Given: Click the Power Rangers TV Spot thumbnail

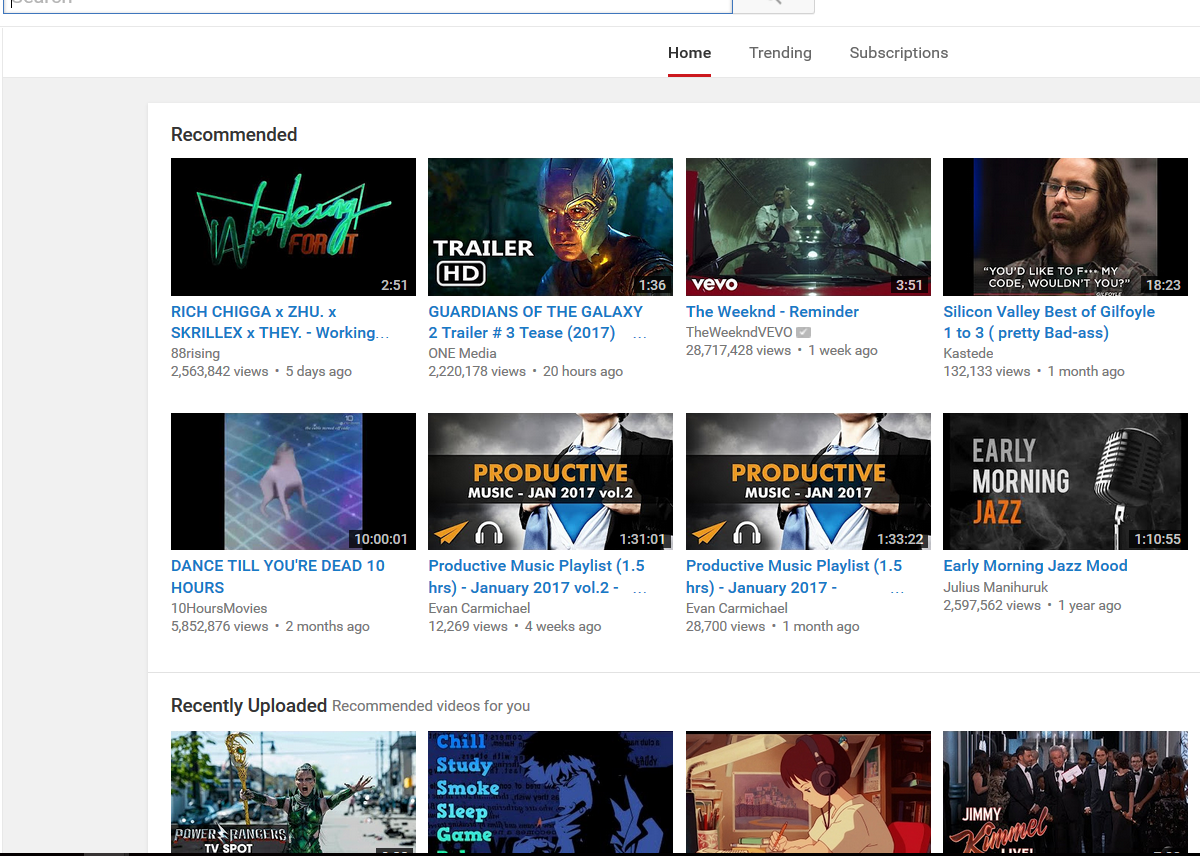Looking at the screenshot, I should 293,792.
